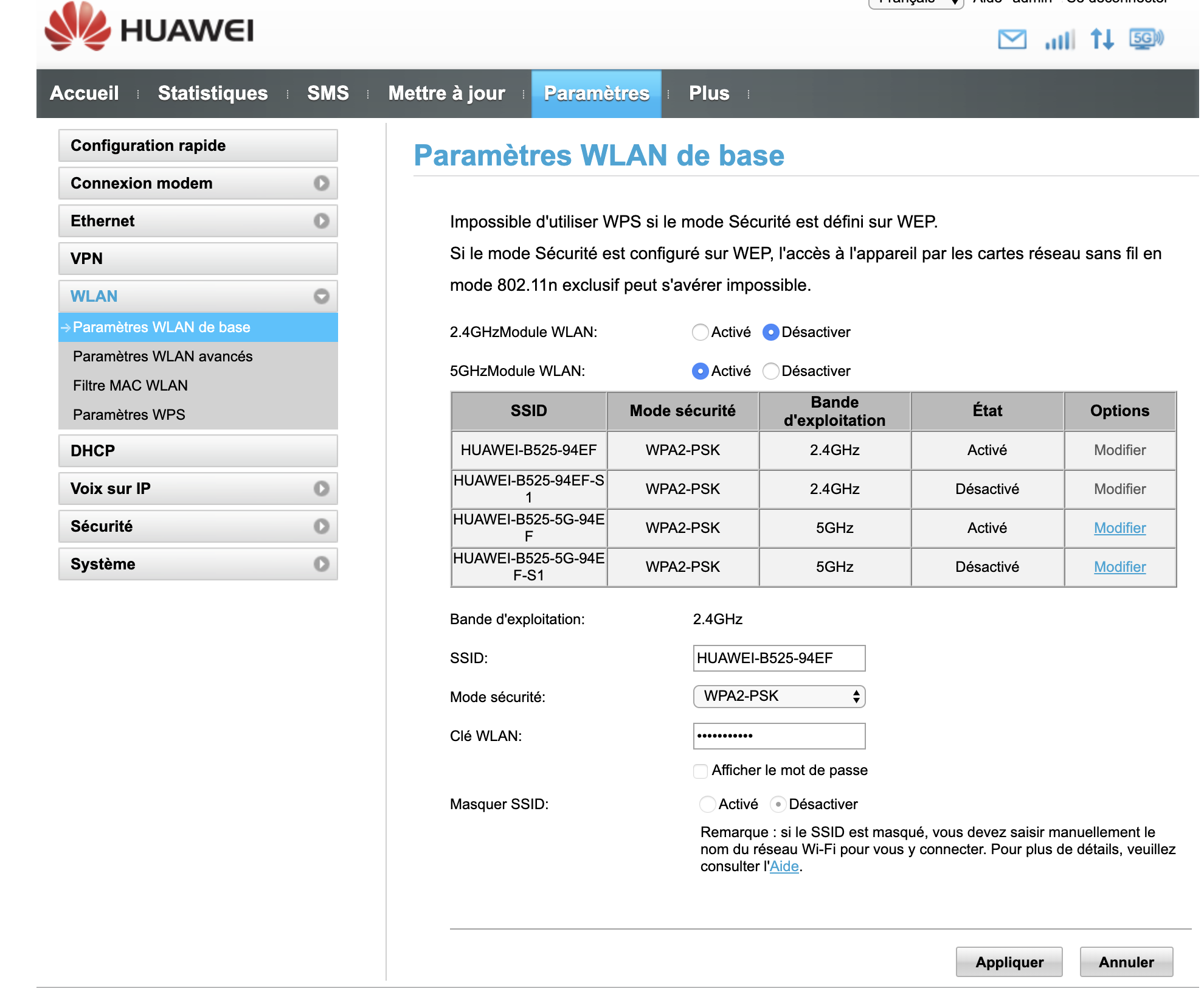The image size is (1204, 988).
Task: Click arrow icon beside Connexion modem
Action: coord(321,183)
